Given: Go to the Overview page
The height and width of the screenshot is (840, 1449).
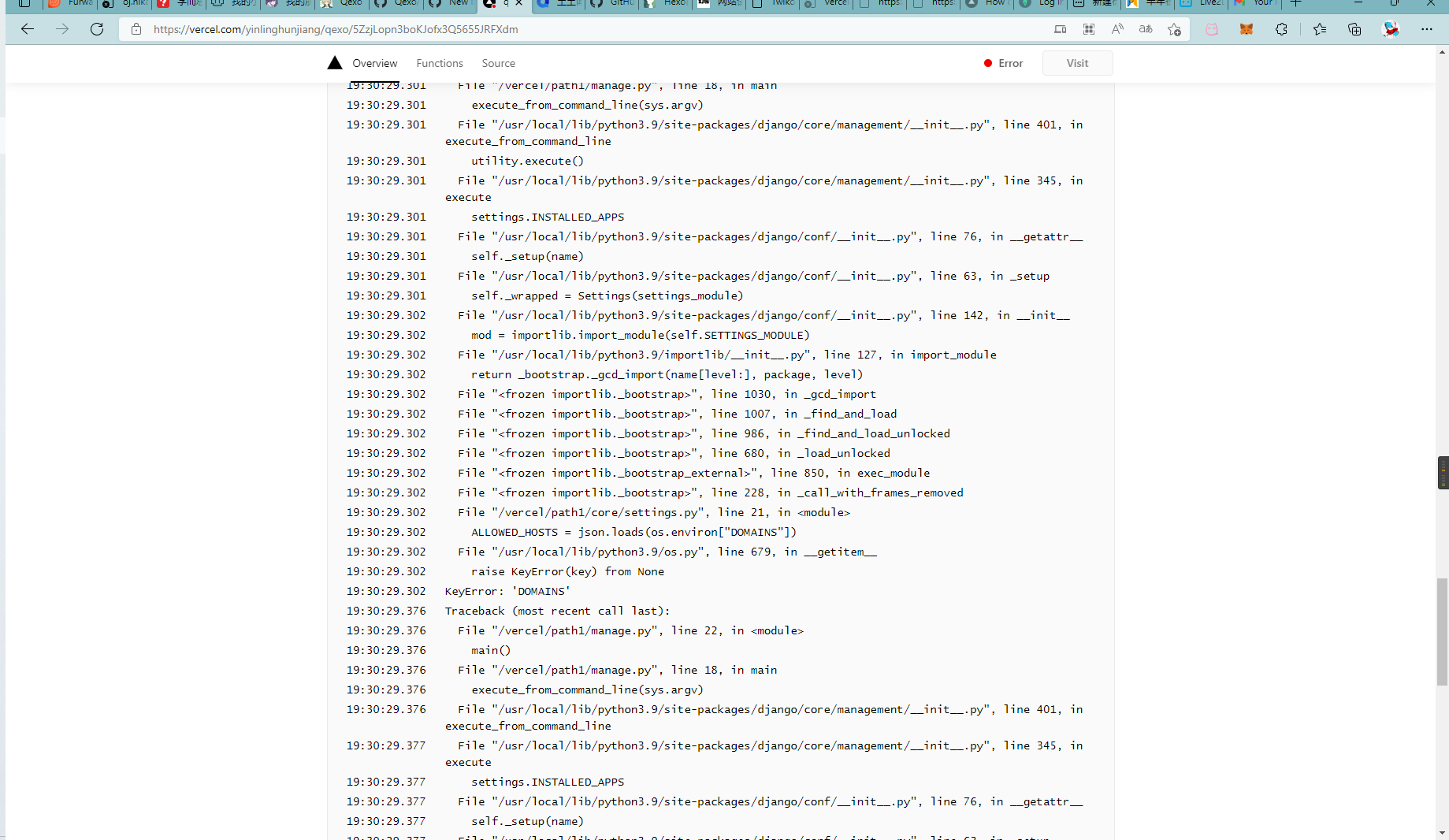Looking at the screenshot, I should click(x=374, y=63).
